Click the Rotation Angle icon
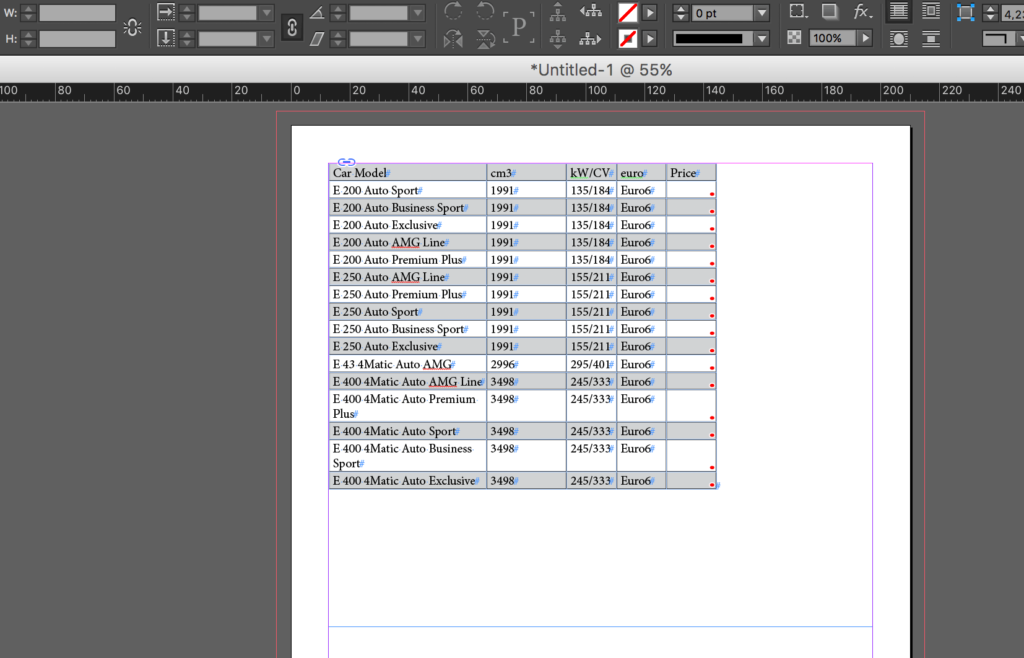The image size is (1024, 658). pyautogui.click(x=317, y=12)
